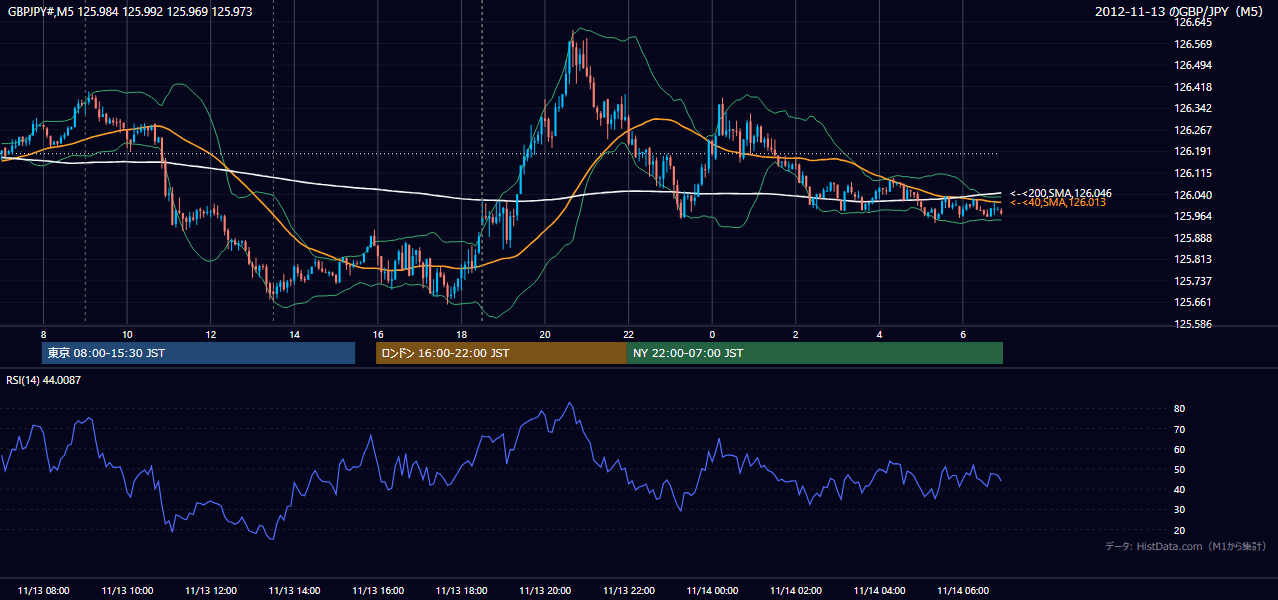Screen dimensions: 1278x600
Task: Click the RSI(14) 44.0087 indicator label
Action: [44, 380]
